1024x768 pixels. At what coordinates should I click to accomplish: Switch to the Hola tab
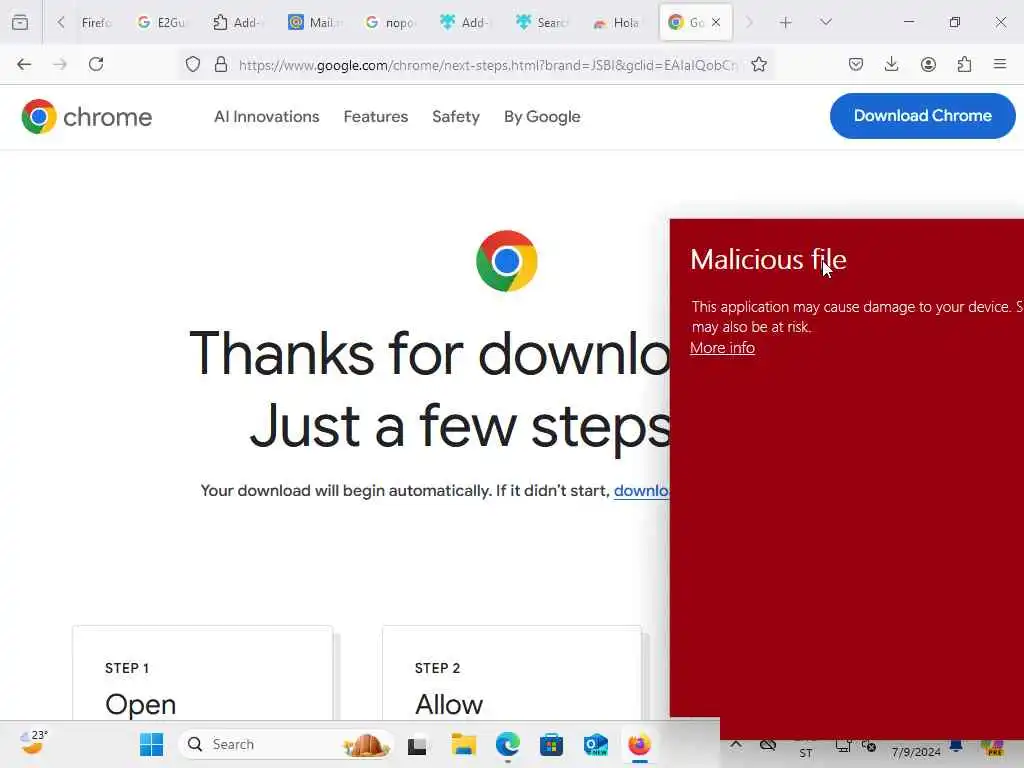point(616,23)
